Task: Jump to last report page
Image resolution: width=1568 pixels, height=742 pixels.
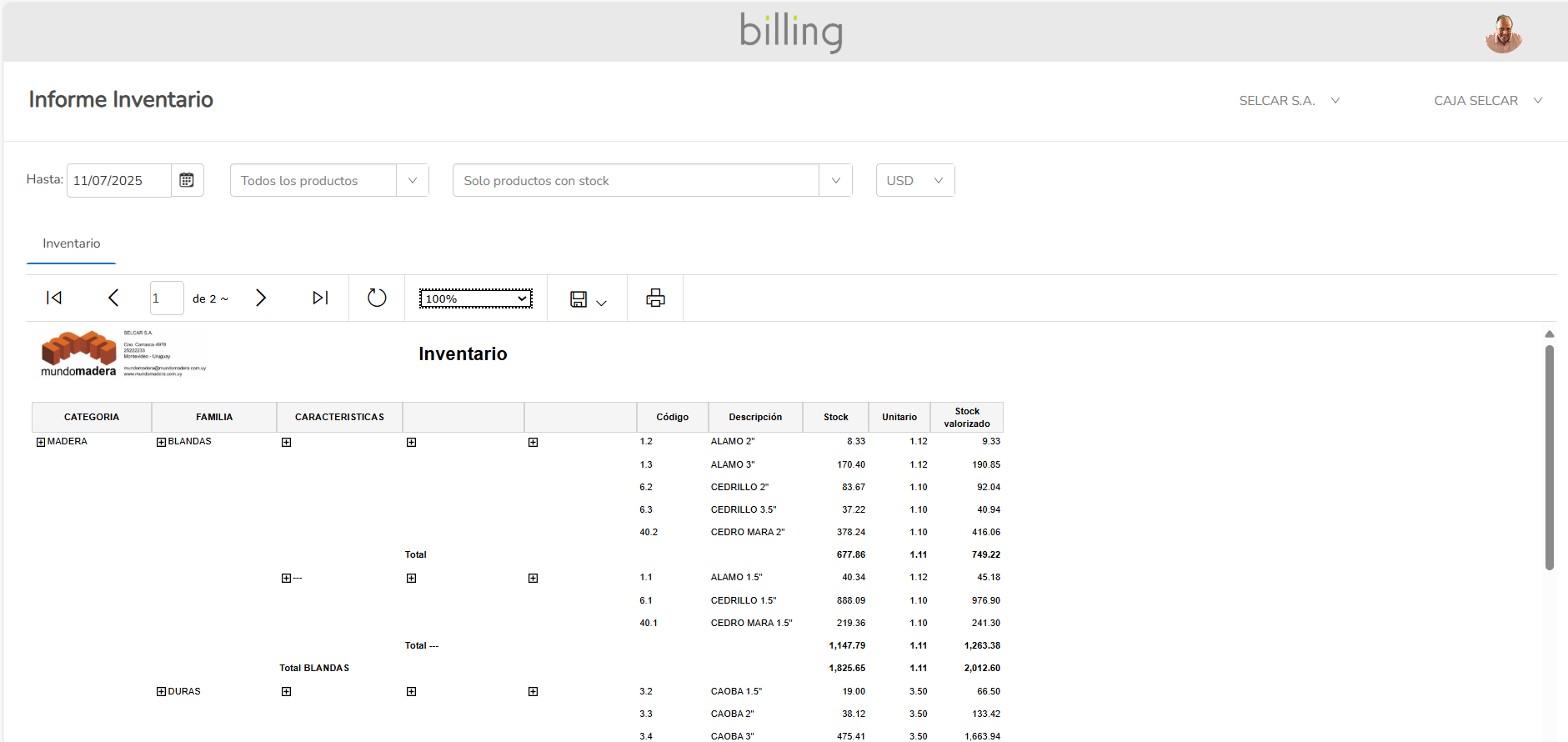Action: pyautogui.click(x=320, y=298)
